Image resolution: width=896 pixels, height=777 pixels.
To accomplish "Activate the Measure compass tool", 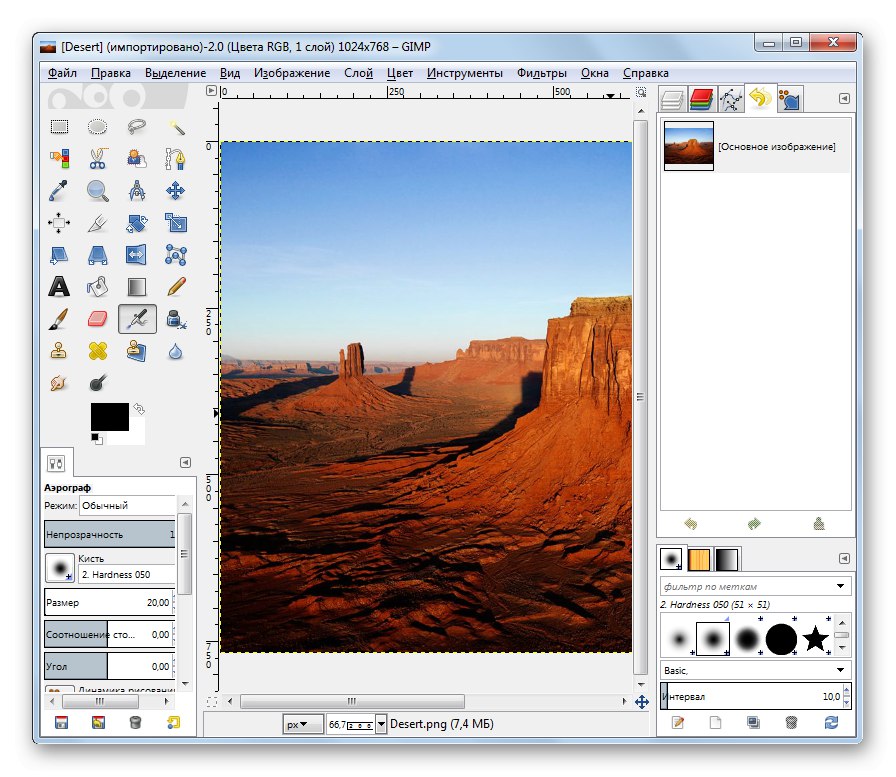I will coord(137,191).
